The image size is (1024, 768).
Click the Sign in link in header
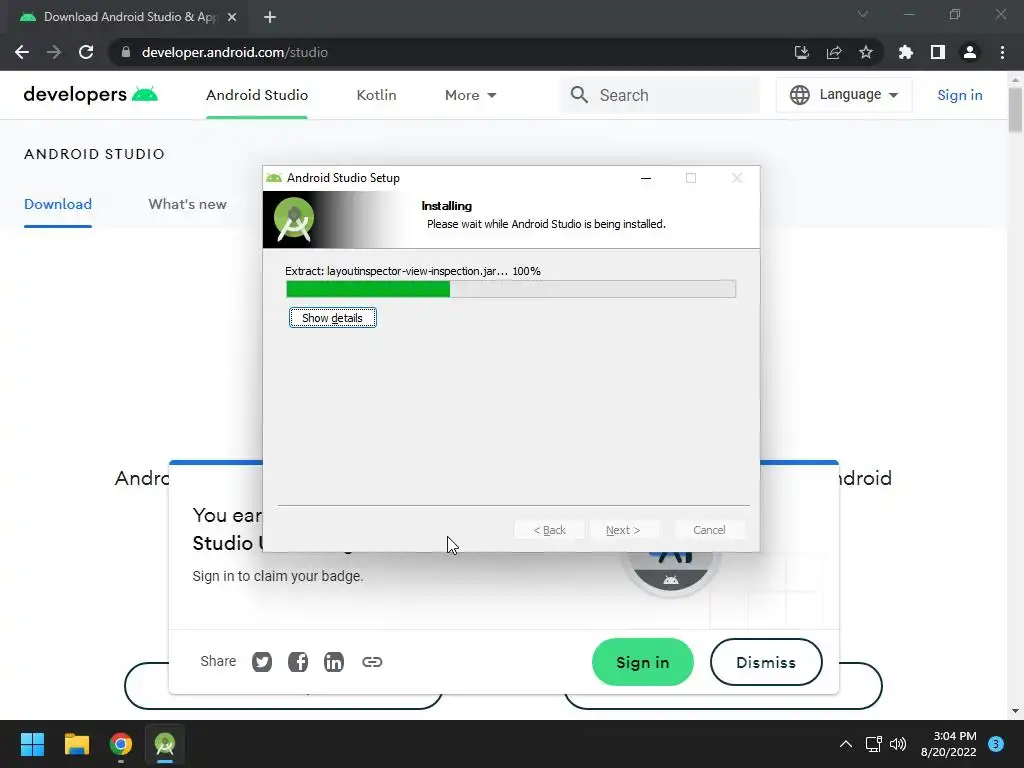pos(959,95)
